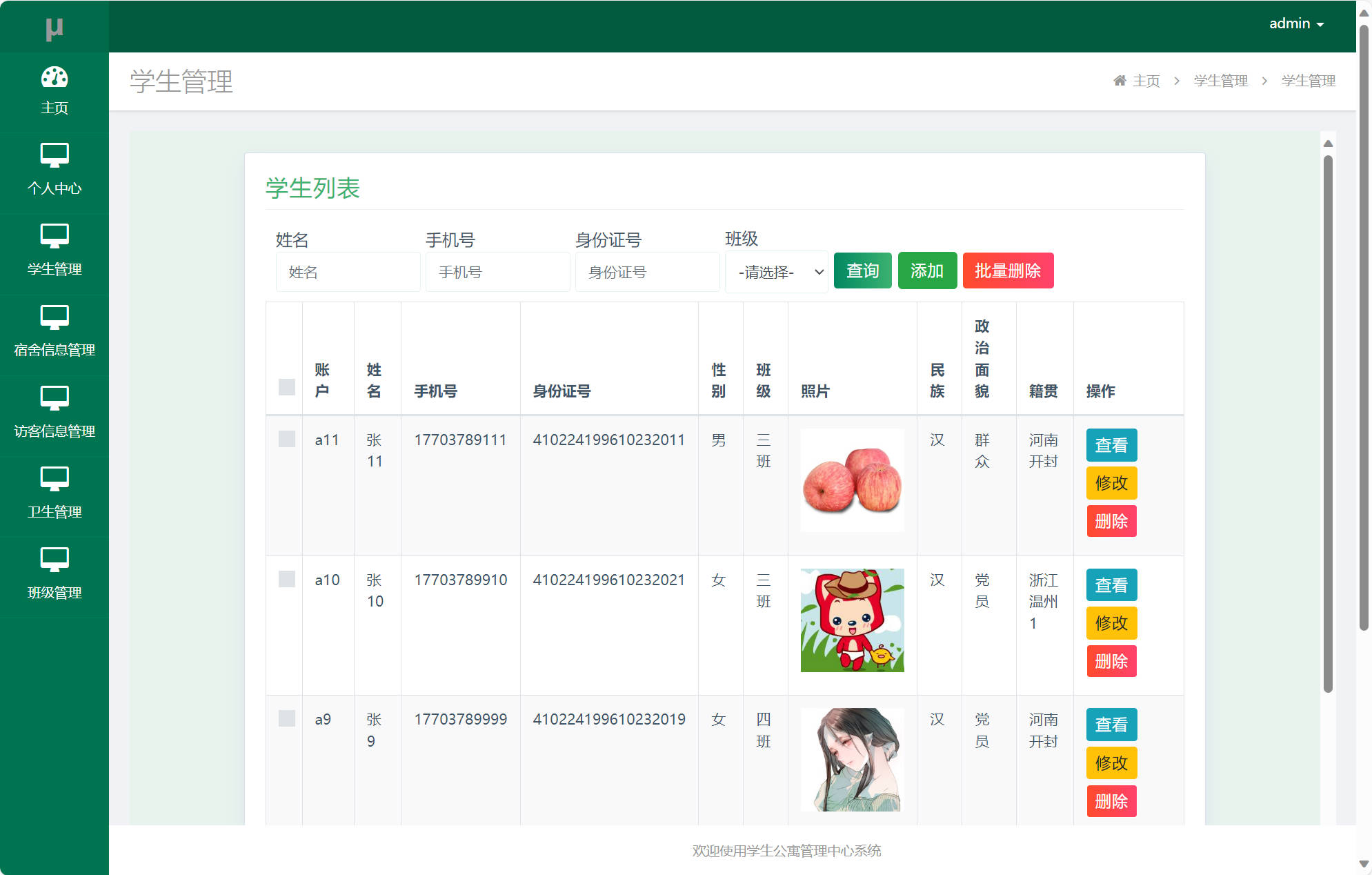Screen dimensions: 1372x875
Task: Open the 主页 home icon in sidebar
Action: pyautogui.click(x=54, y=78)
